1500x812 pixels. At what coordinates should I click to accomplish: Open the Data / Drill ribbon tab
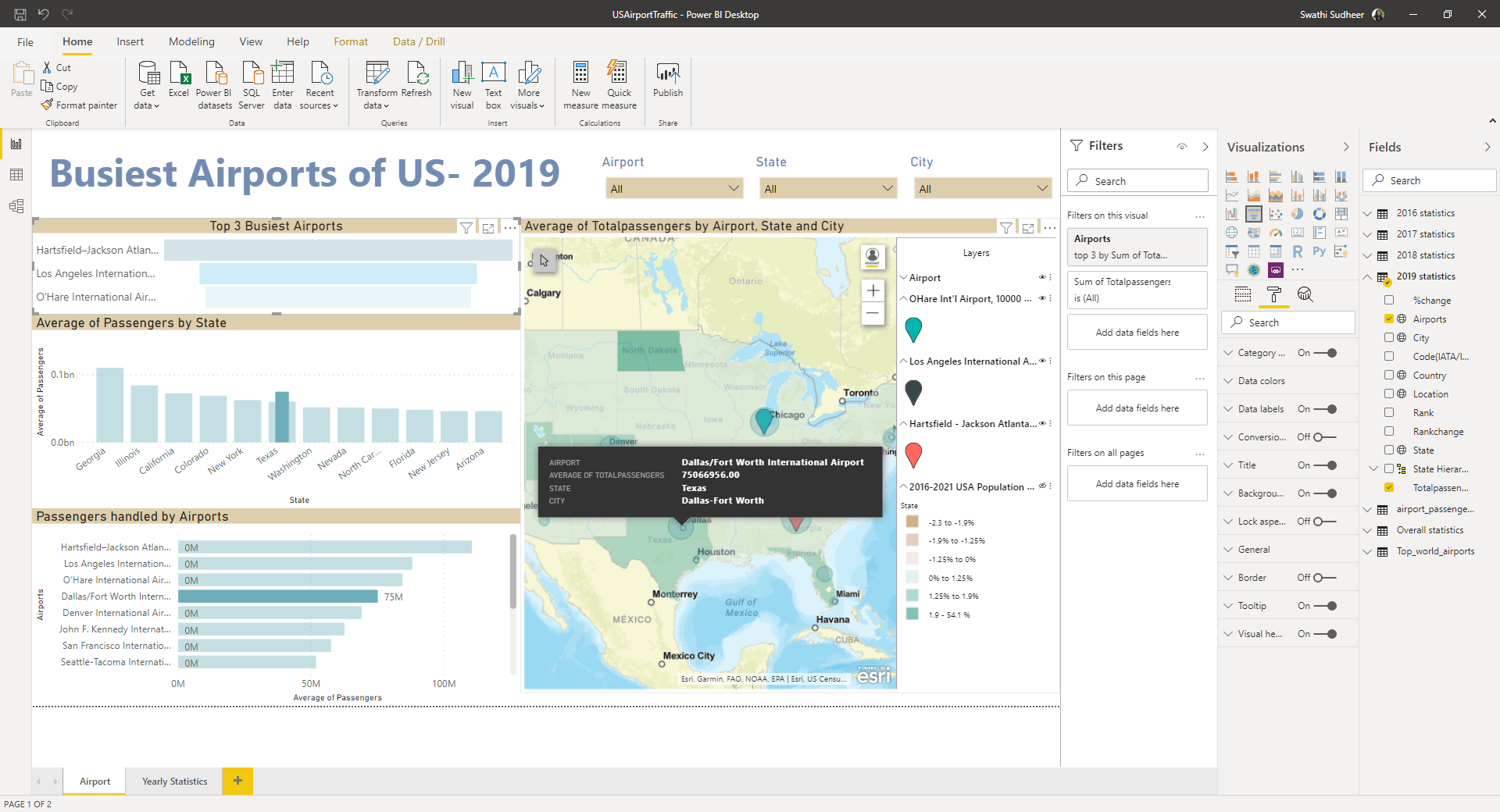click(419, 42)
